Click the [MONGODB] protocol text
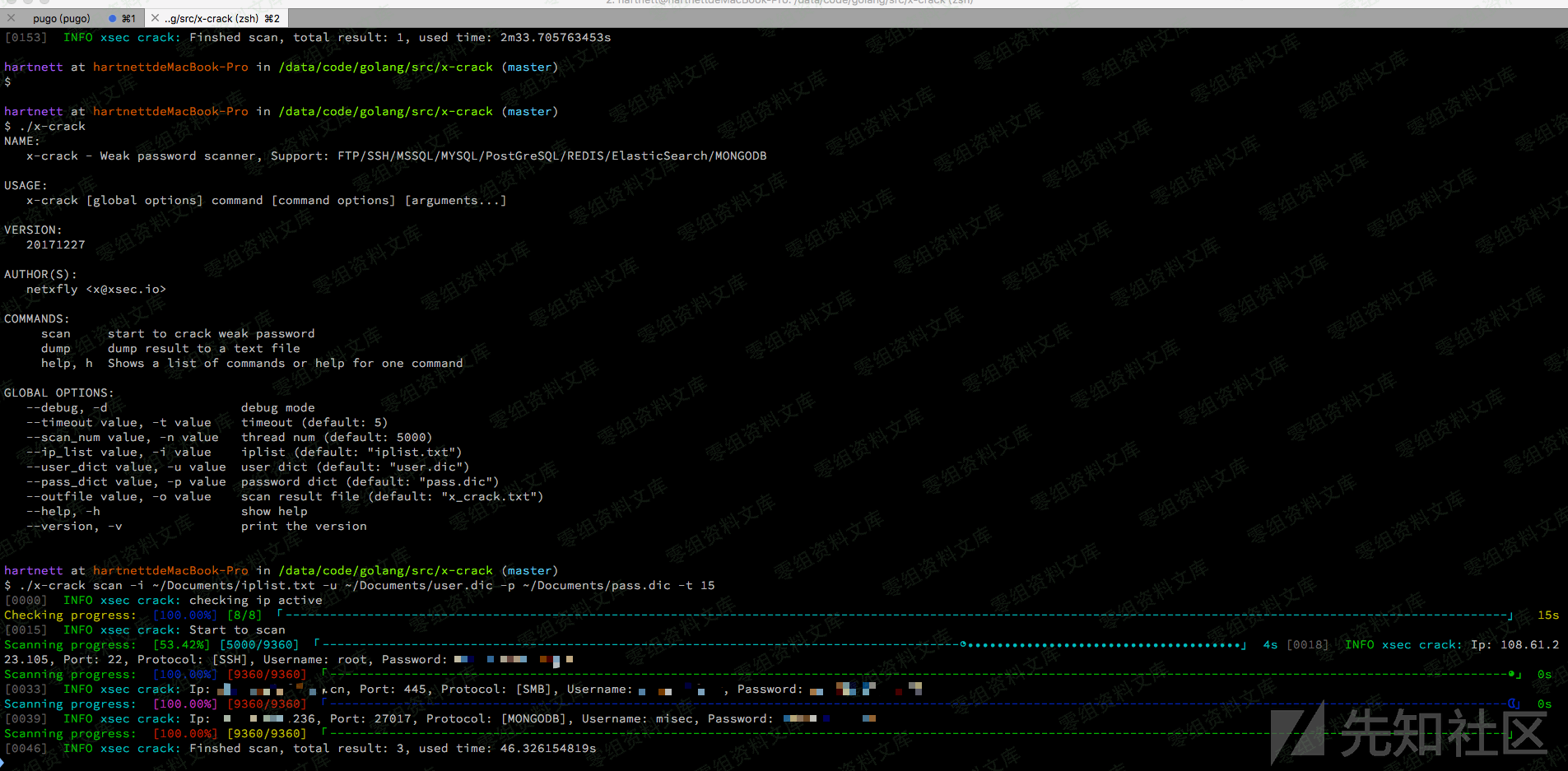 [x=533, y=719]
